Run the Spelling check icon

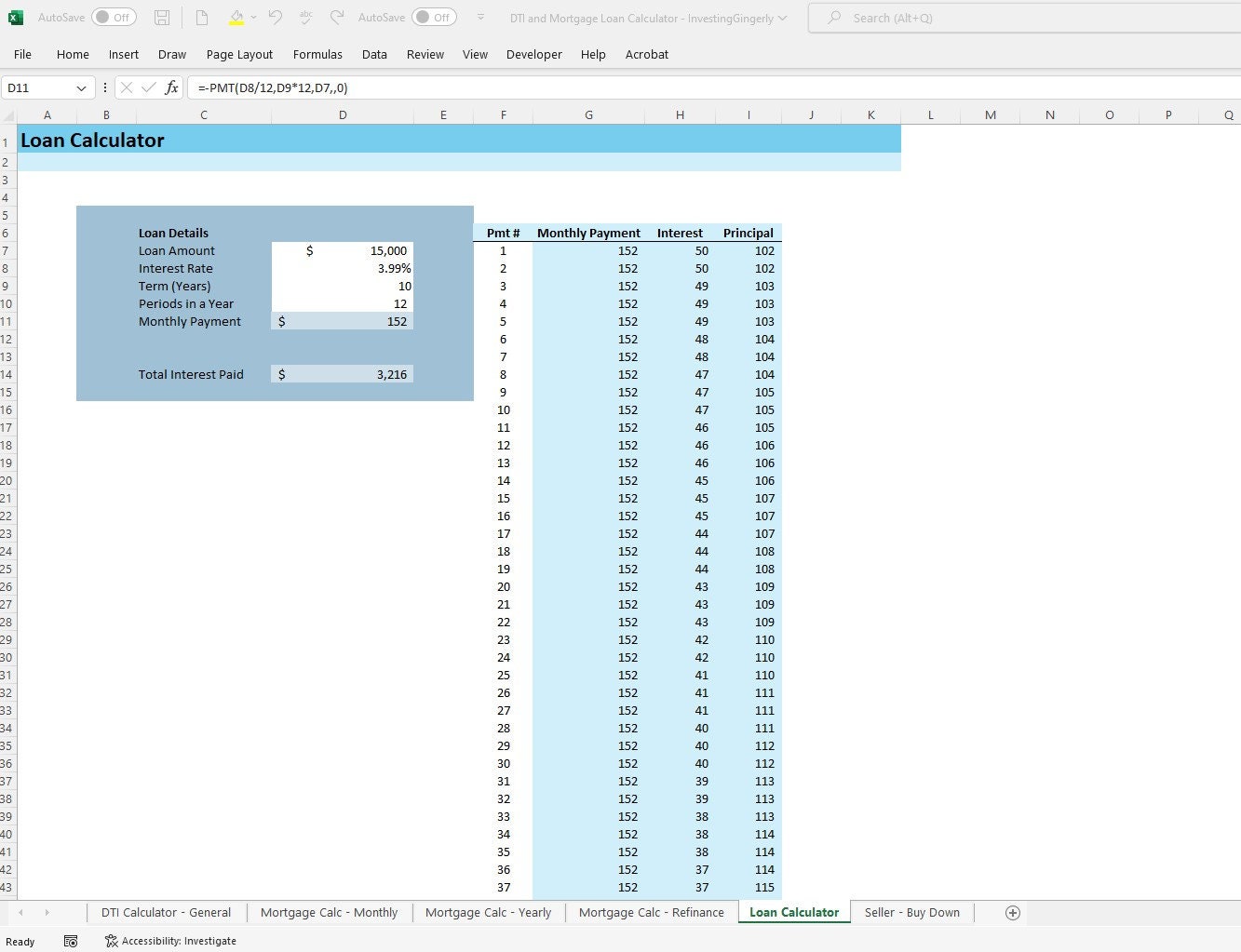pyautogui.click(x=305, y=17)
